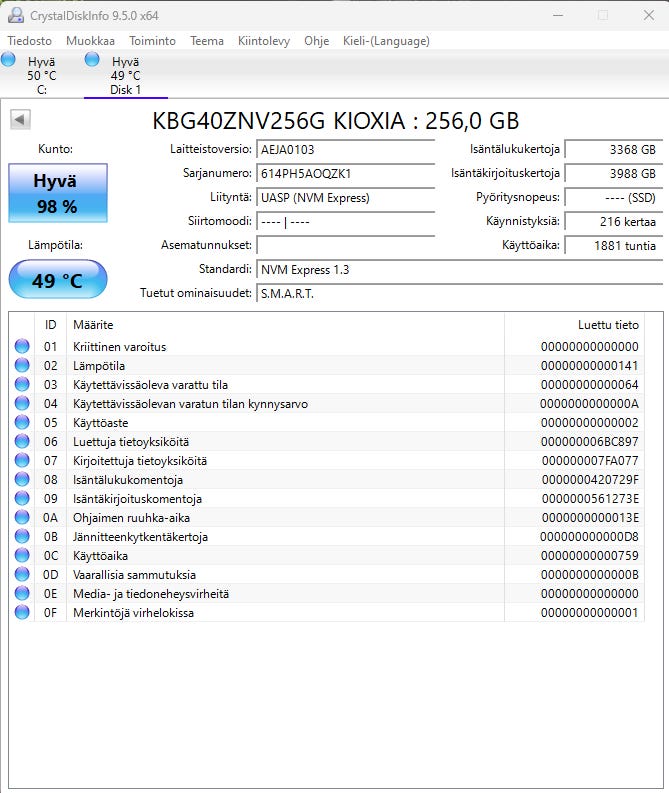Click status orb of Ohjaimen ruuhka-aika row
The image size is (669, 793).
(22, 517)
